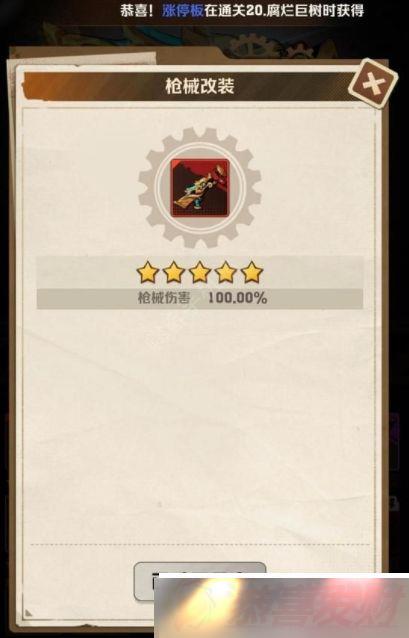Select the fifth rightmost gold star
Viewport: 409px width, 638px height.
(x=252, y=273)
